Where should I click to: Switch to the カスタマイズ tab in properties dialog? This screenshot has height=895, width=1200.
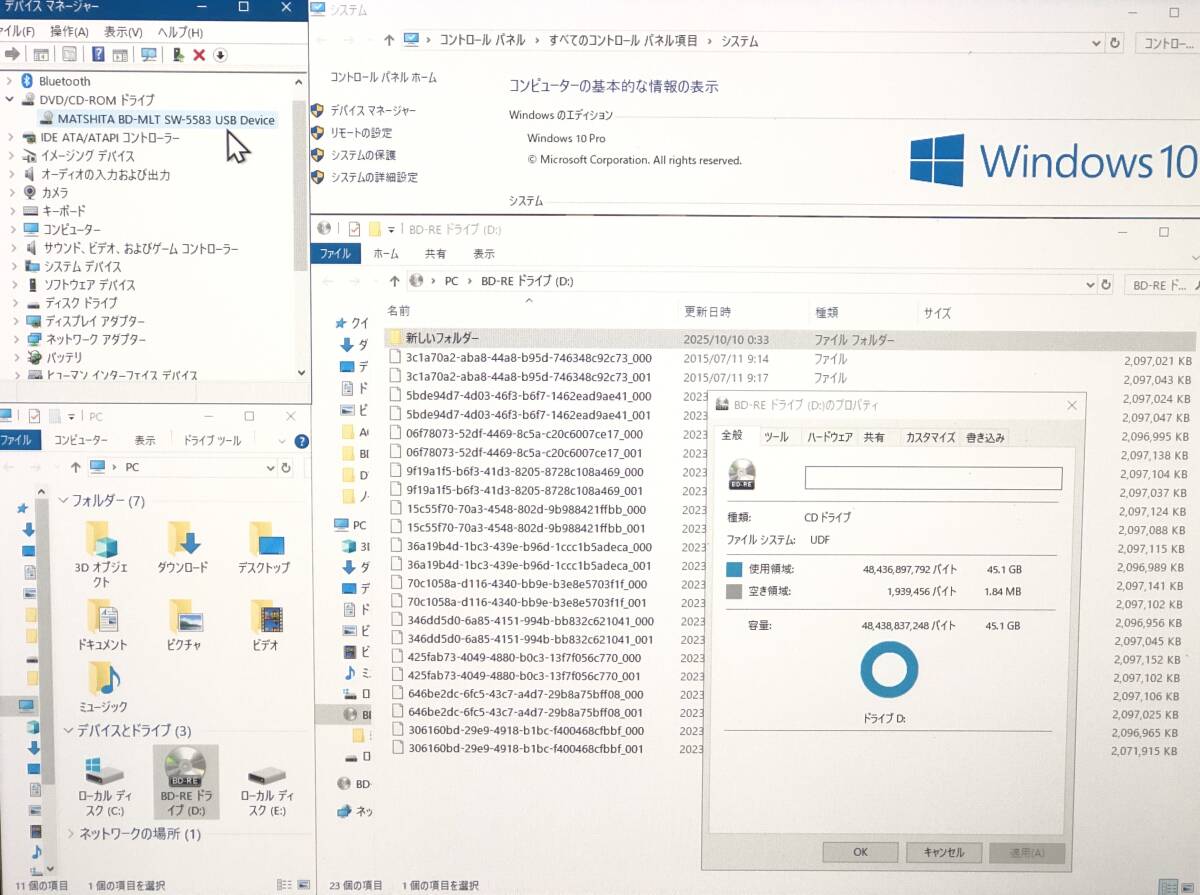930,437
